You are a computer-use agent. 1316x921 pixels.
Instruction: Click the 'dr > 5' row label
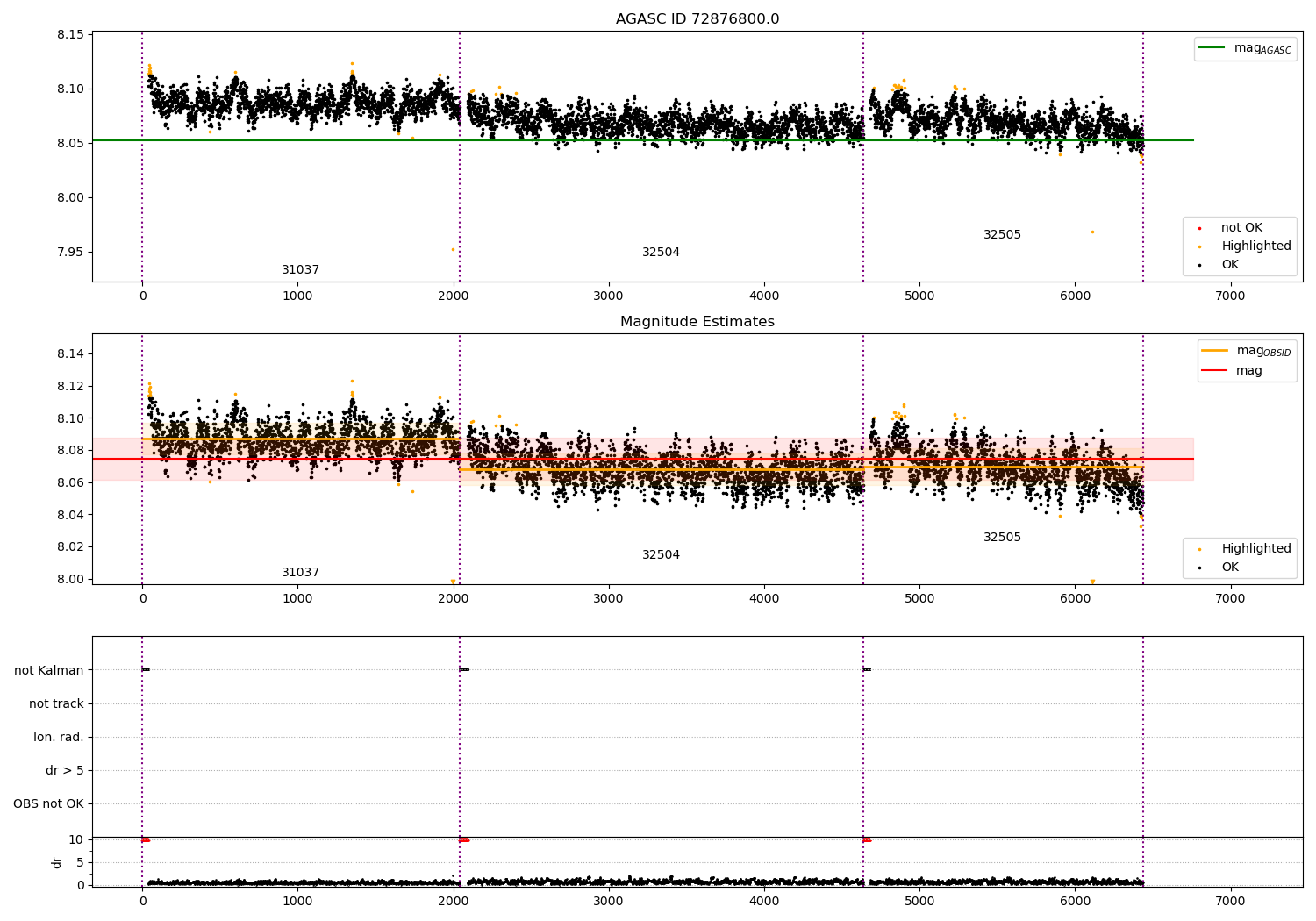tap(65, 771)
